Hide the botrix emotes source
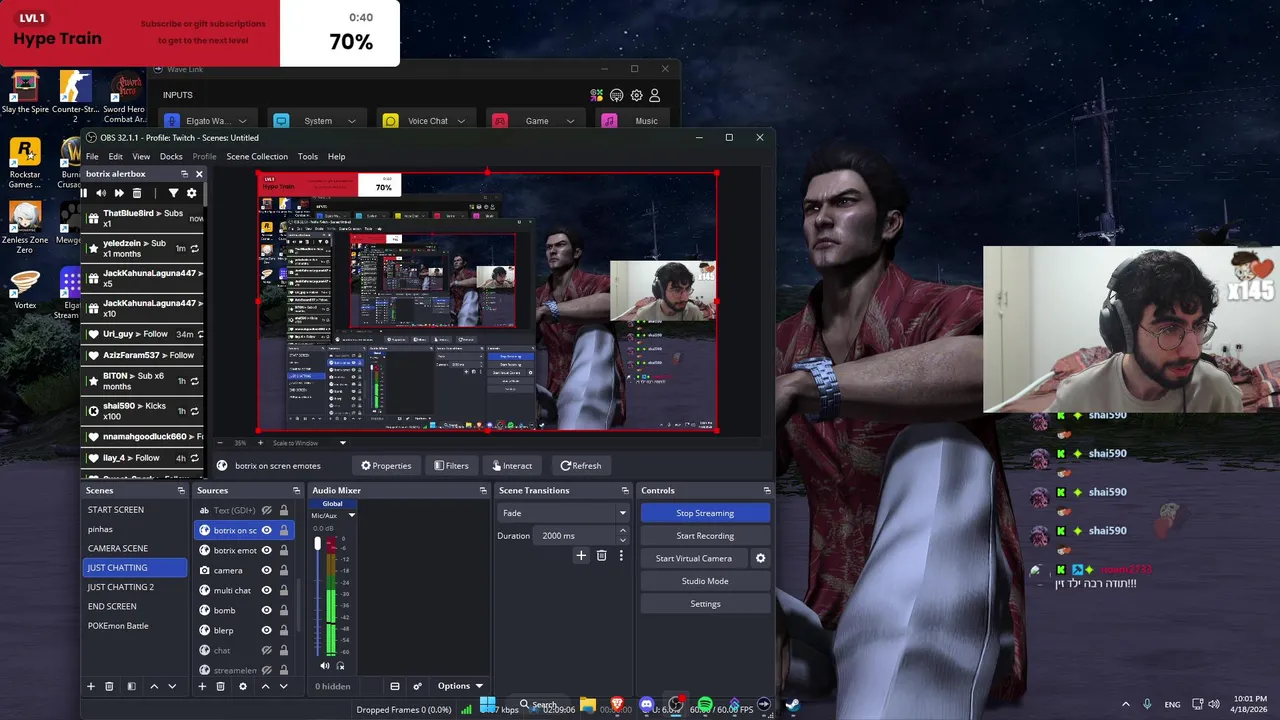The height and width of the screenshot is (720, 1280). point(266,550)
